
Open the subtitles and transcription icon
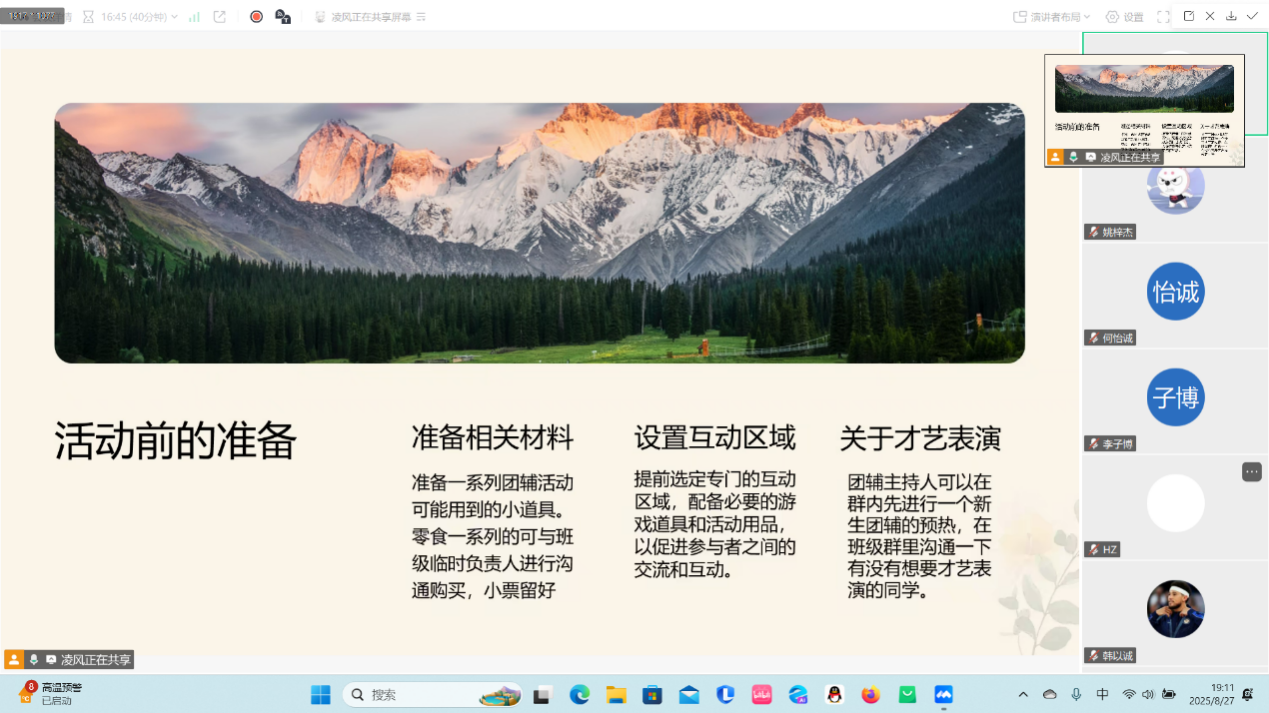pyautogui.click(x=283, y=17)
